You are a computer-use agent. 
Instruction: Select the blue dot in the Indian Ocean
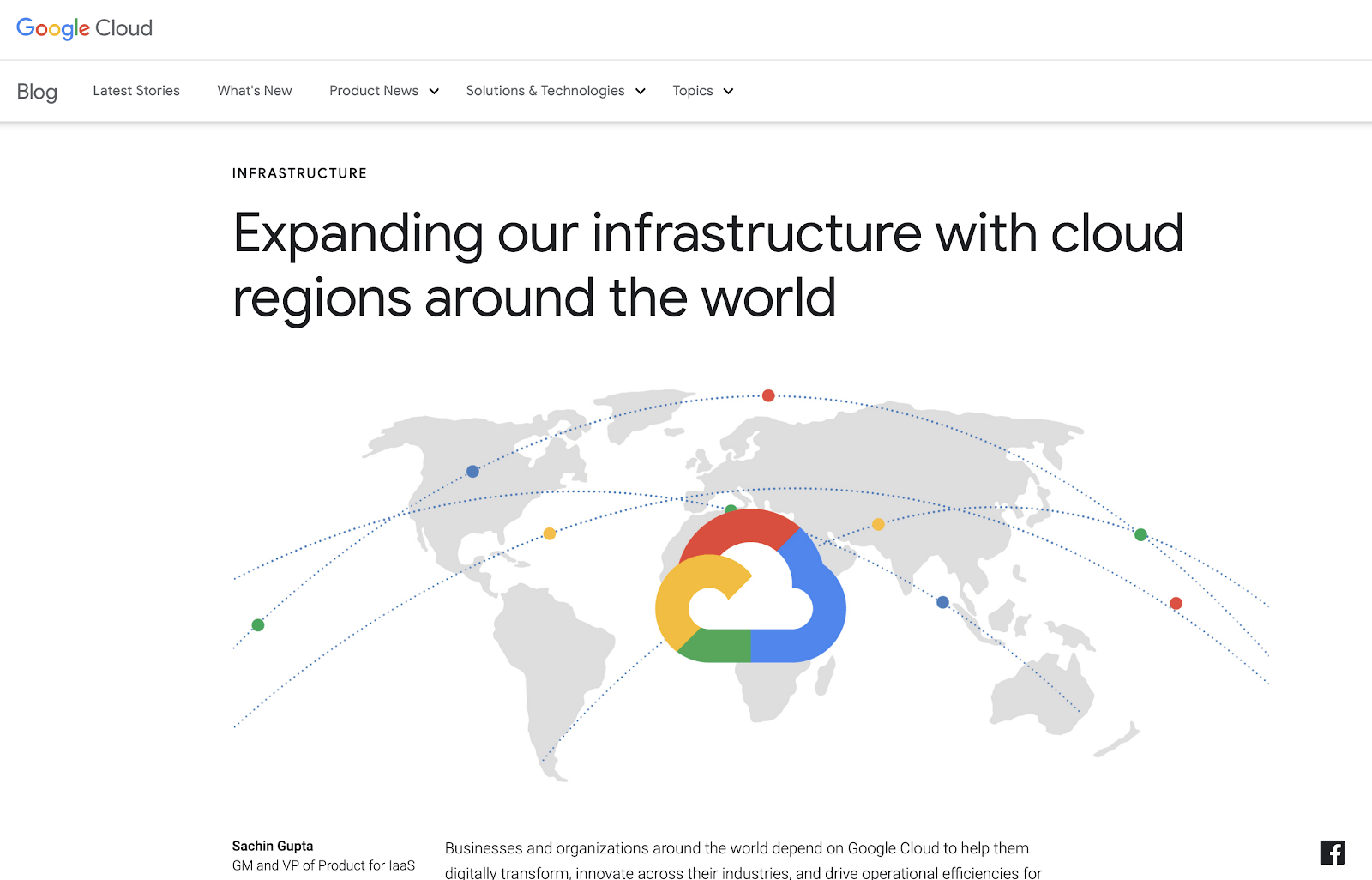click(942, 601)
